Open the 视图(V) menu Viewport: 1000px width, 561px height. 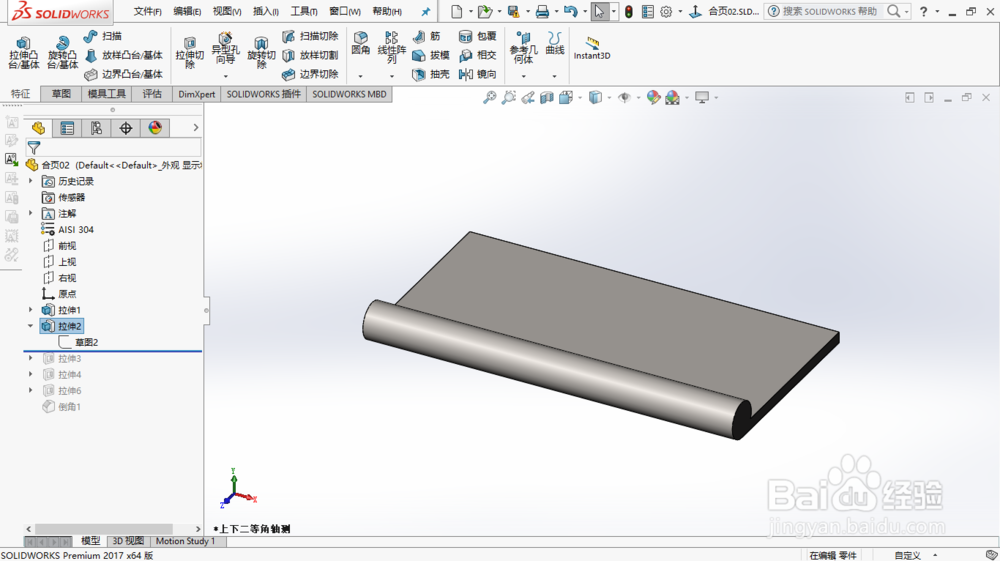click(226, 11)
